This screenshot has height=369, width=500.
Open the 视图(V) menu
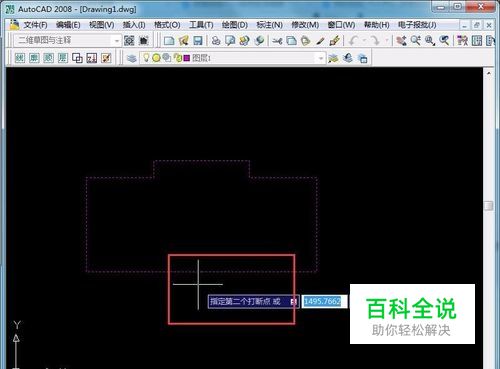102,25
